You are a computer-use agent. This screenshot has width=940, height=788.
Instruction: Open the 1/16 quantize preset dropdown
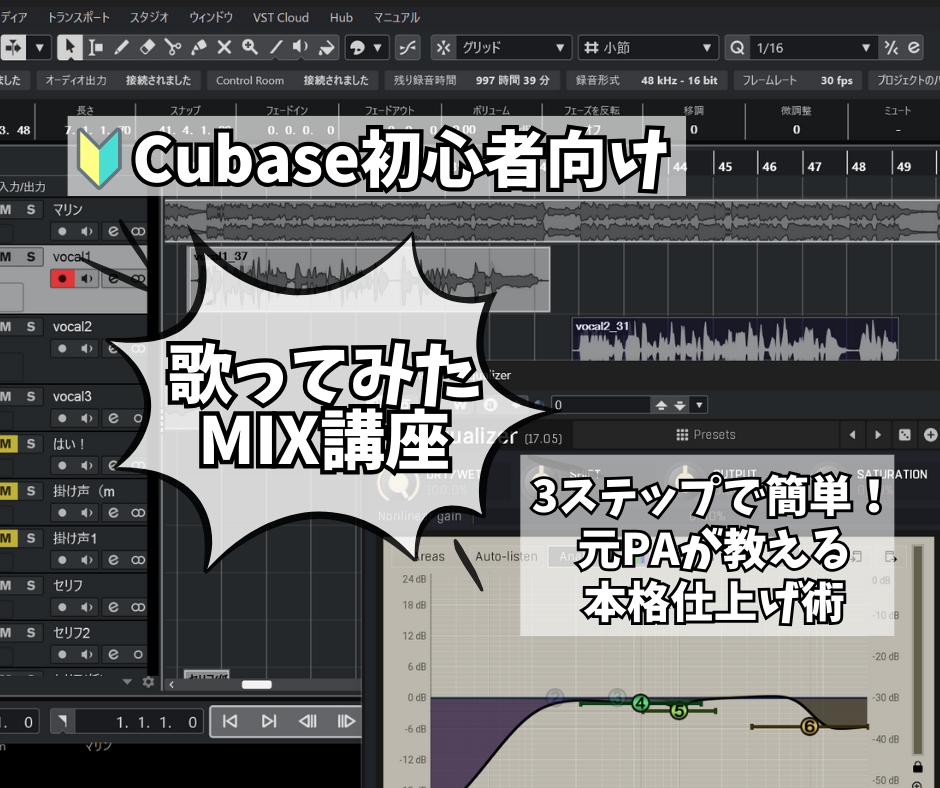tap(813, 47)
